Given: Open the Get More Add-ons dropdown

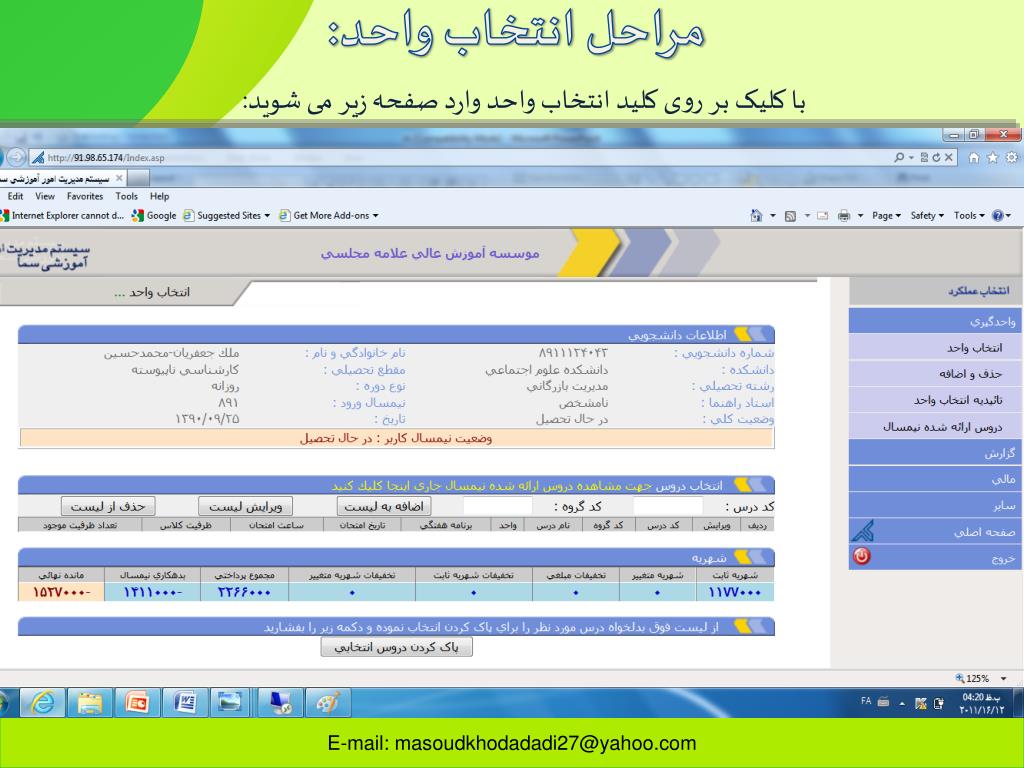Looking at the screenshot, I should pos(329,216).
